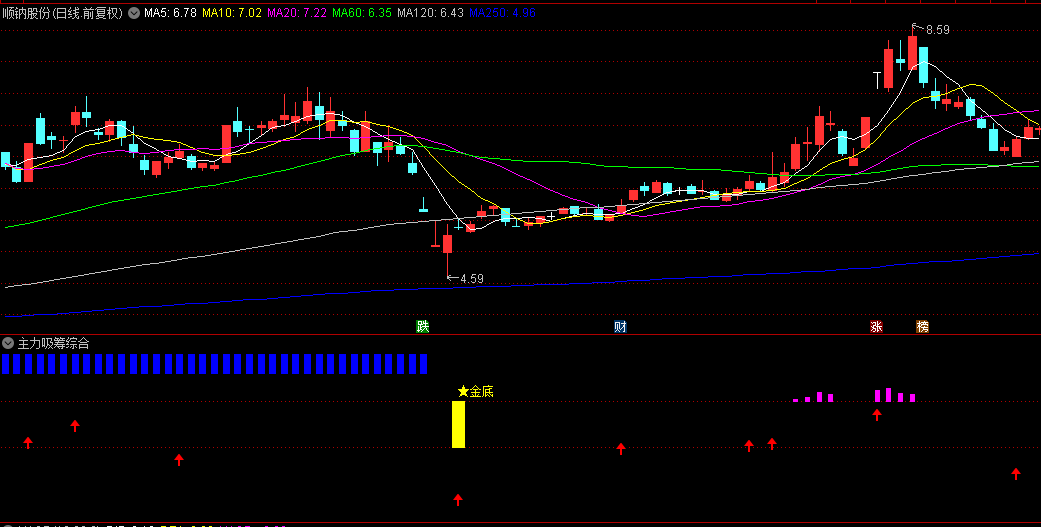Open the dropdown beside 顺纳股份 chart title
1041x527 pixels.
134,13
